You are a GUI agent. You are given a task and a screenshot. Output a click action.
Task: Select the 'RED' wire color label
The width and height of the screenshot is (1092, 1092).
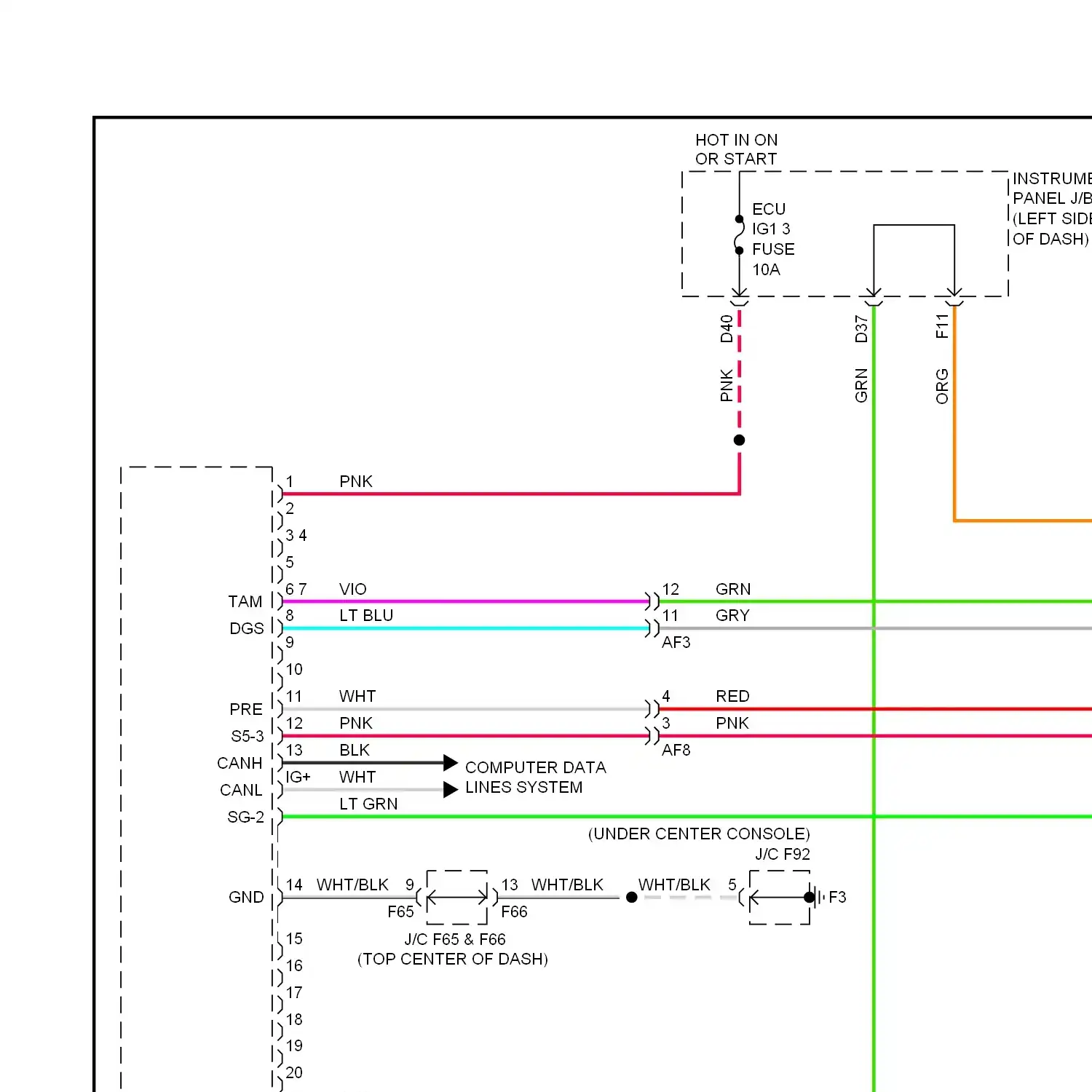[732, 696]
